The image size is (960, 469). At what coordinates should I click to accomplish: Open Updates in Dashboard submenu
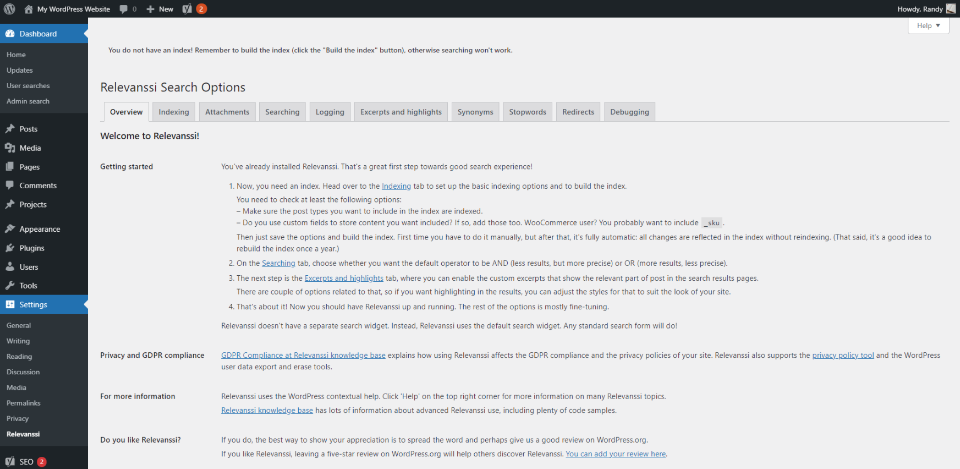click(x=20, y=70)
